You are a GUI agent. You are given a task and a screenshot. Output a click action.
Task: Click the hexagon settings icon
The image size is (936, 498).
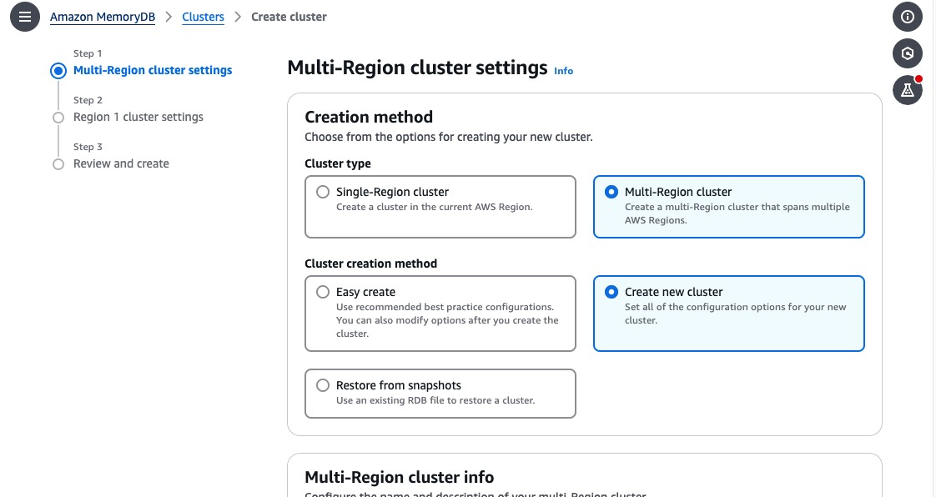[x=907, y=54]
